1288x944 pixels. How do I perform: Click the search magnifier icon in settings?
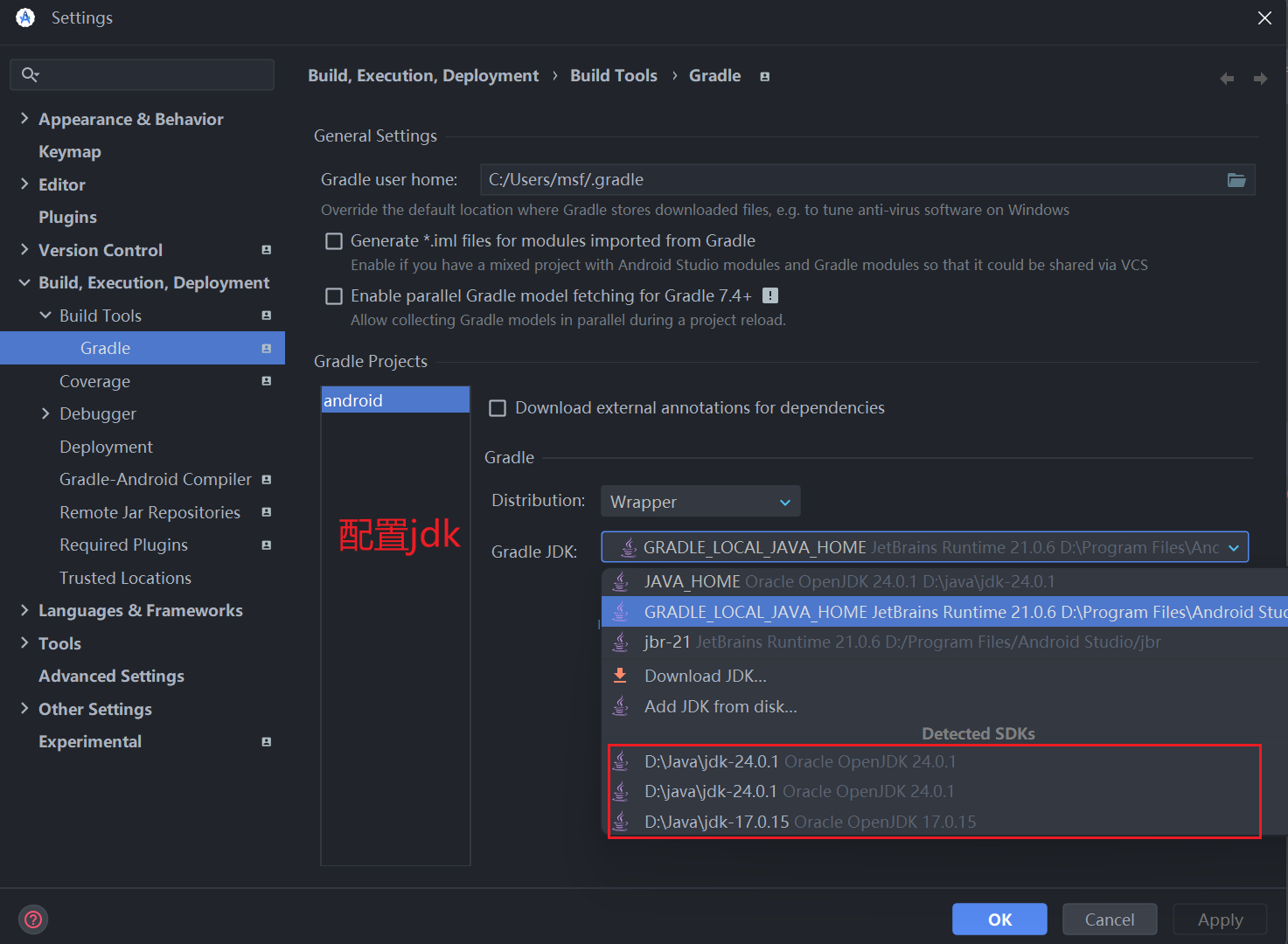click(30, 74)
